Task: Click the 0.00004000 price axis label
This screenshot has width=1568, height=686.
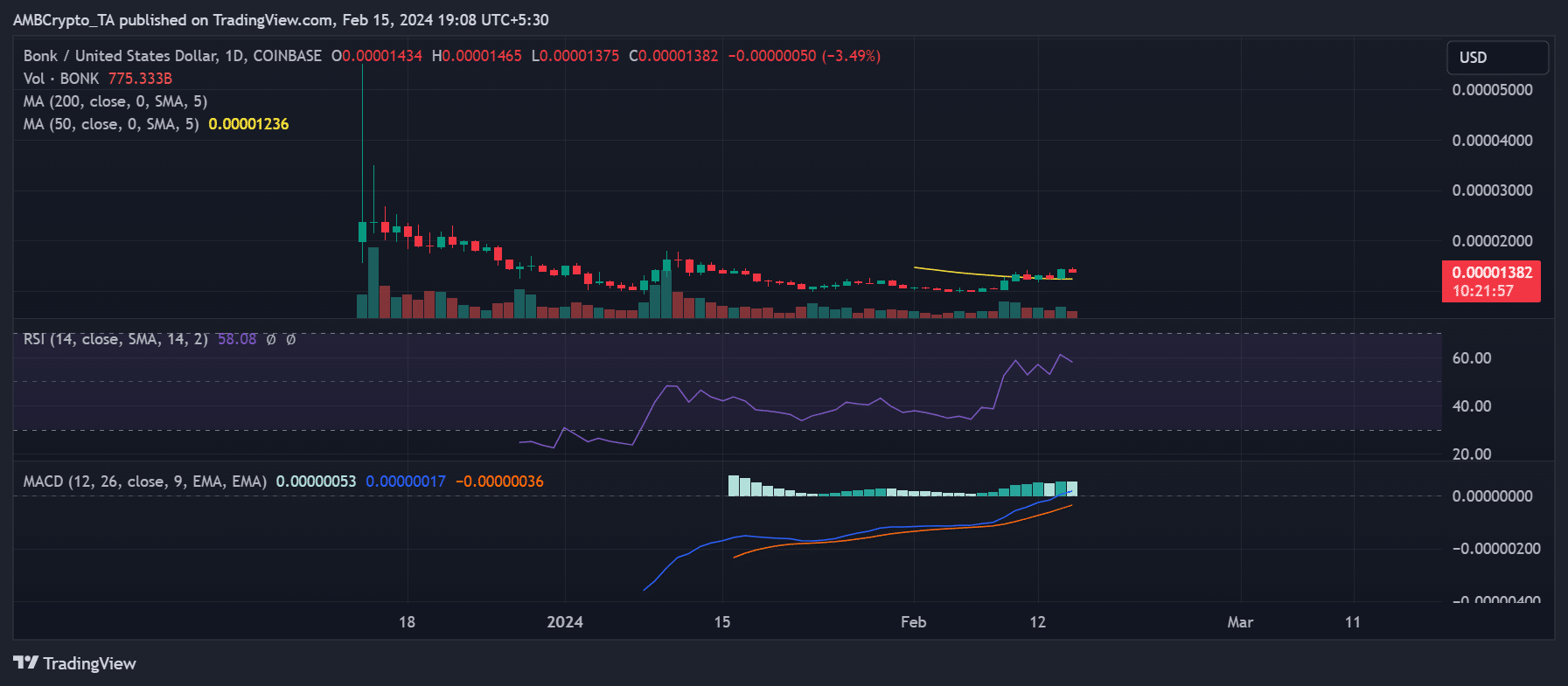Action: coord(1492,141)
